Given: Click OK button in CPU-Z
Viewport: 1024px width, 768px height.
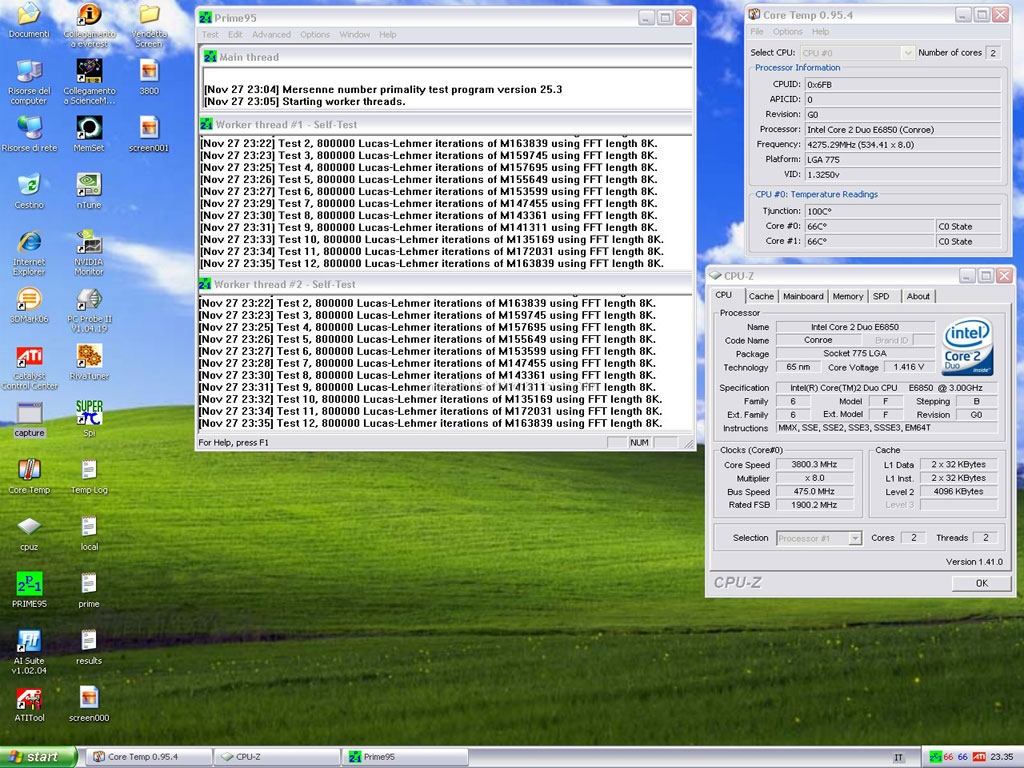Looking at the screenshot, I should [x=982, y=583].
